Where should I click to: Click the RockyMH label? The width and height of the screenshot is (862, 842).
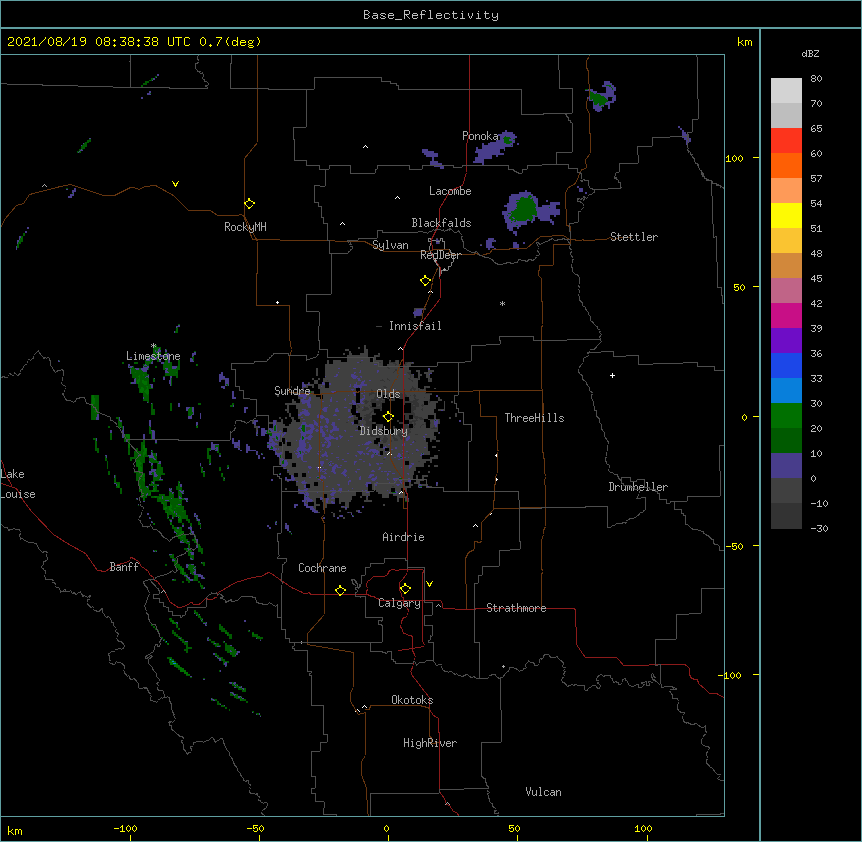point(245,227)
